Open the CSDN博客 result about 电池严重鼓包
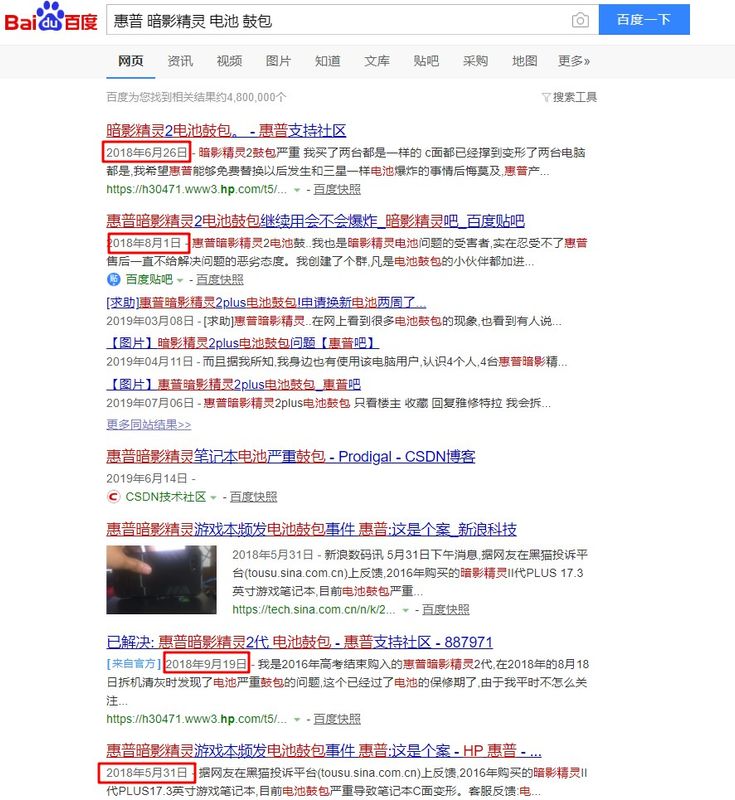735x800 pixels. click(290, 456)
